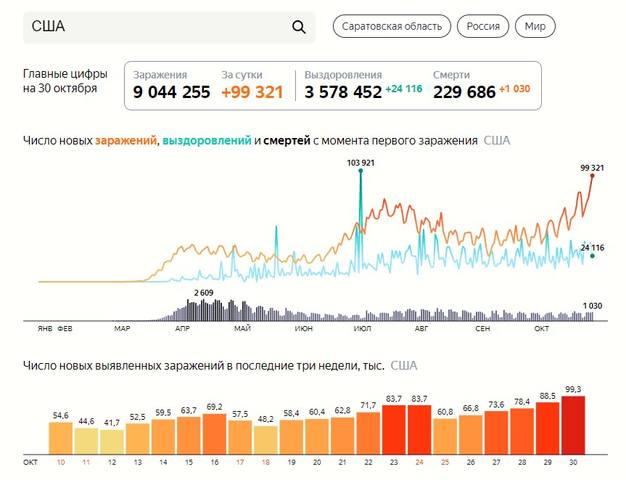The width and height of the screenshot is (626, 480).
Task: Open the Мир worldwide statistics button
Action: point(536,26)
